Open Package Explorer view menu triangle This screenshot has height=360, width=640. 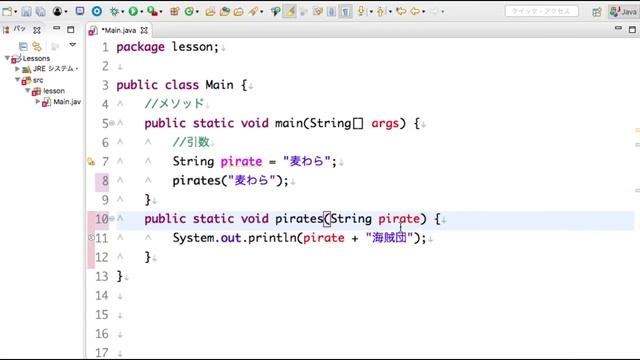click(73, 45)
